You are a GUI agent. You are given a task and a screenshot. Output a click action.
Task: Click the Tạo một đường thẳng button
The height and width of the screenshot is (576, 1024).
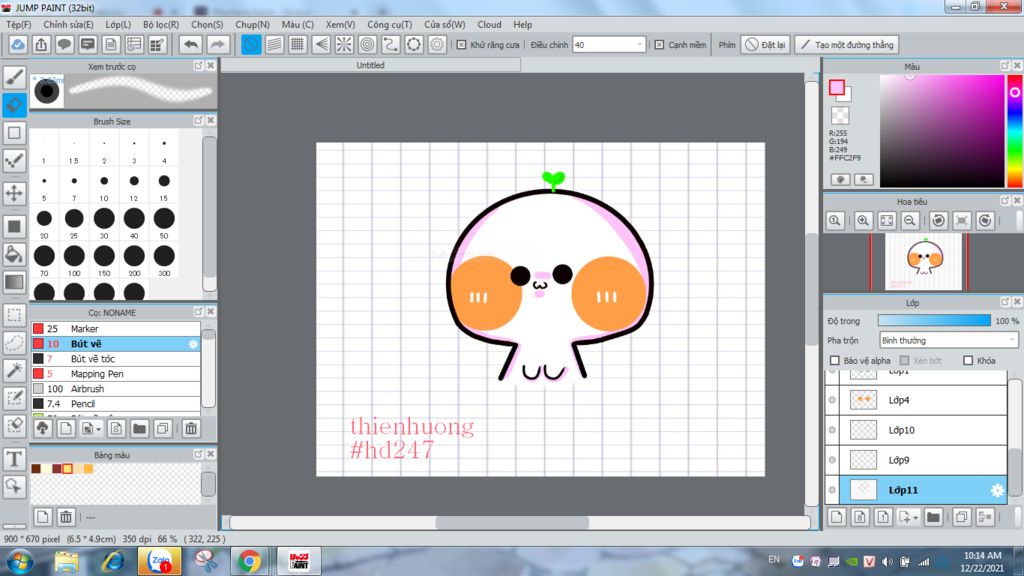click(847, 45)
